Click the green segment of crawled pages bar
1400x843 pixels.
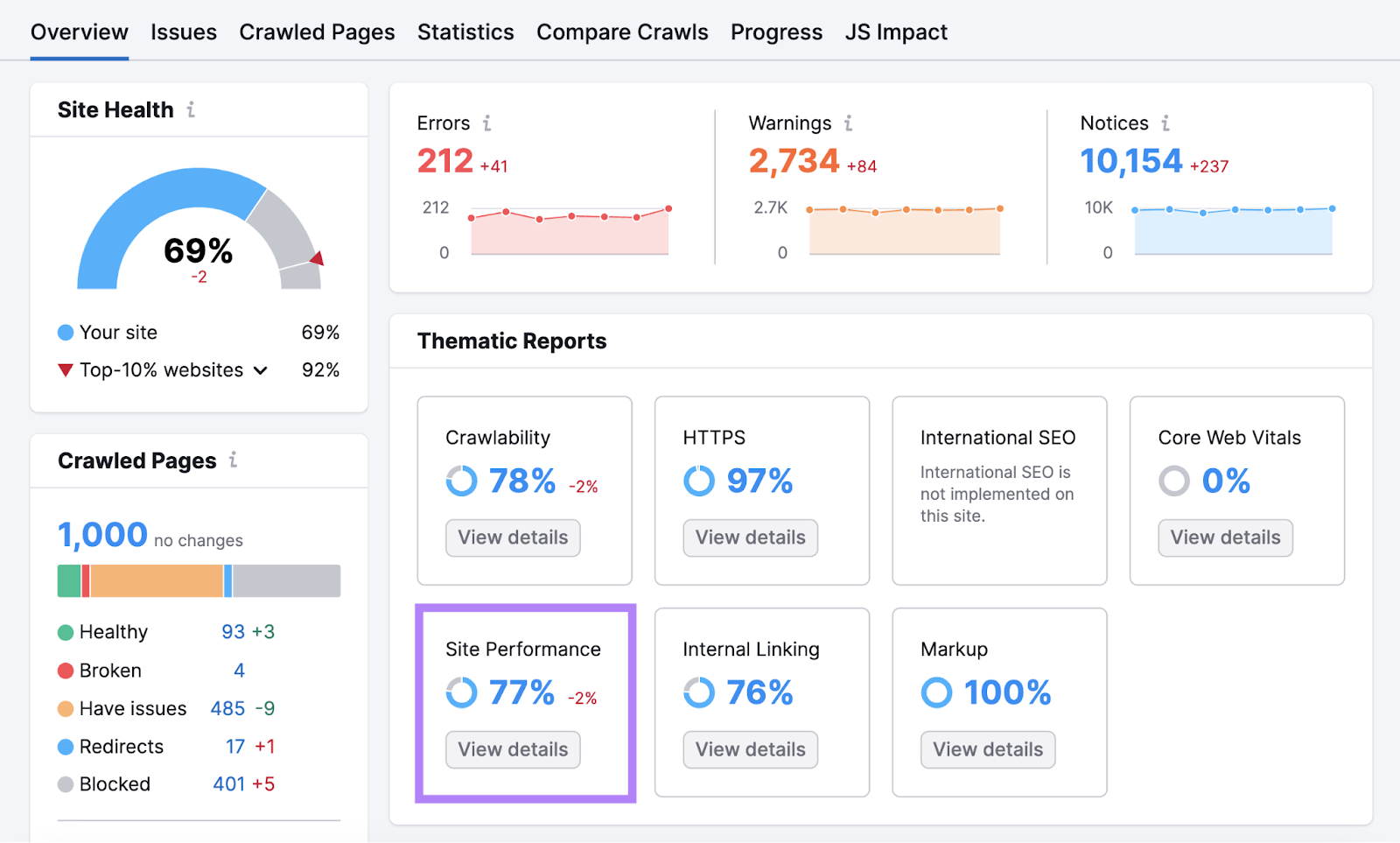click(69, 581)
